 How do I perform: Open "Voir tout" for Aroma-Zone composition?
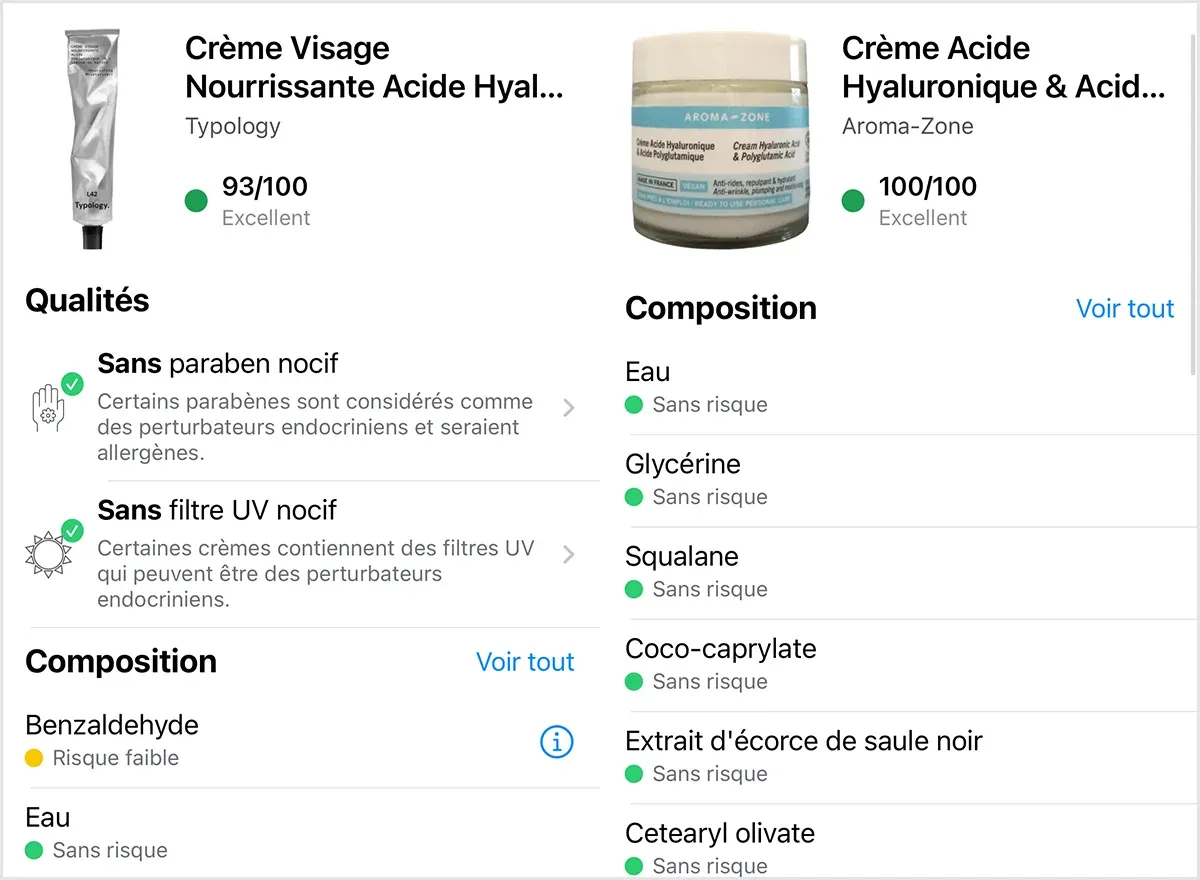point(1124,308)
